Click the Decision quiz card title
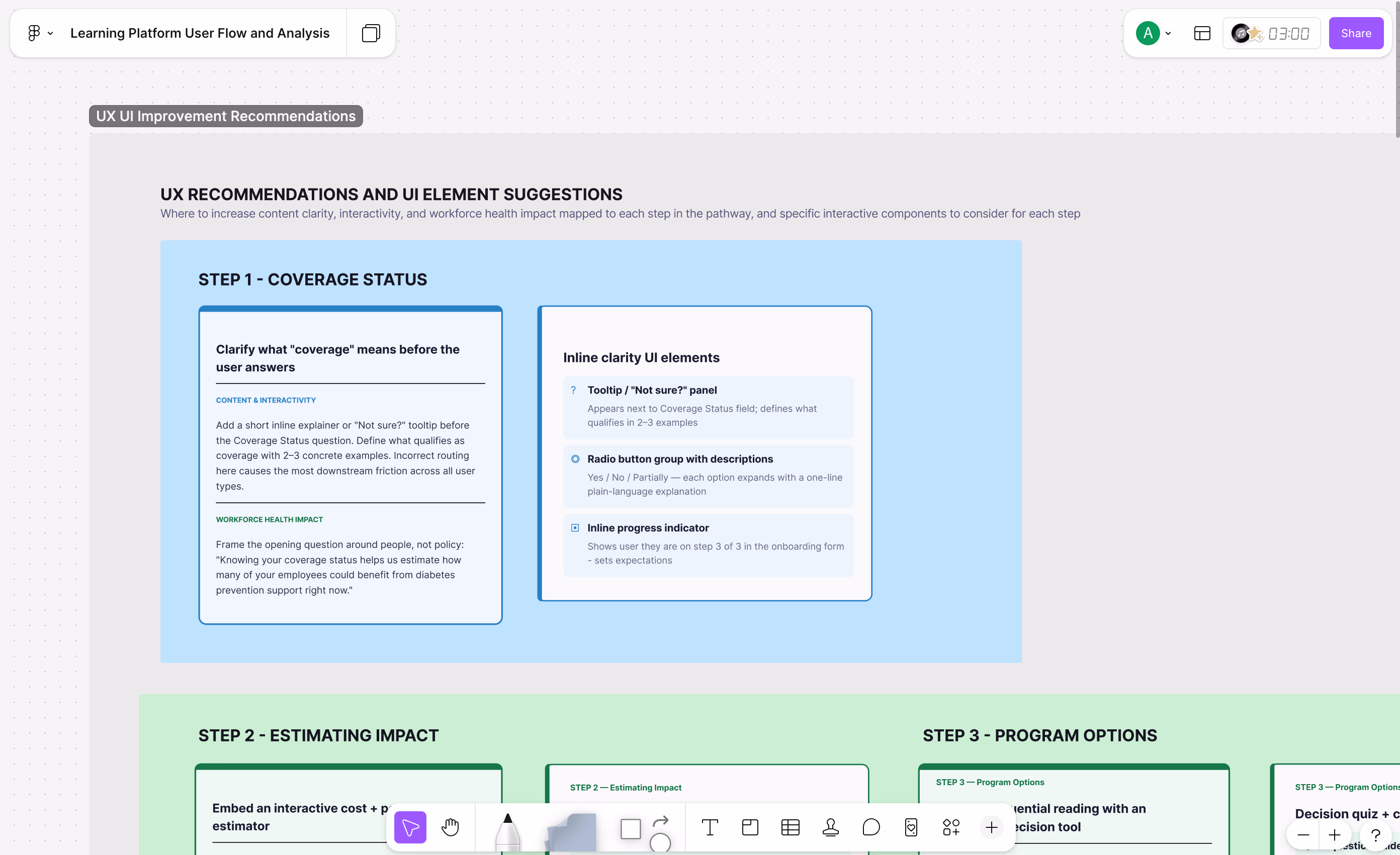Image resolution: width=1400 pixels, height=855 pixels. [1347, 813]
